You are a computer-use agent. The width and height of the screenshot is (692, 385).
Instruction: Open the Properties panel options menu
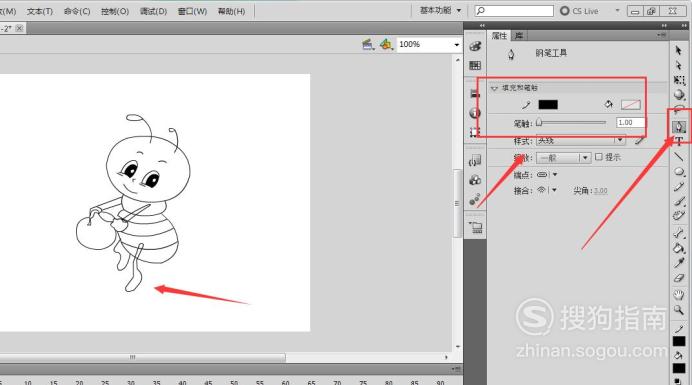pyautogui.click(x=661, y=35)
